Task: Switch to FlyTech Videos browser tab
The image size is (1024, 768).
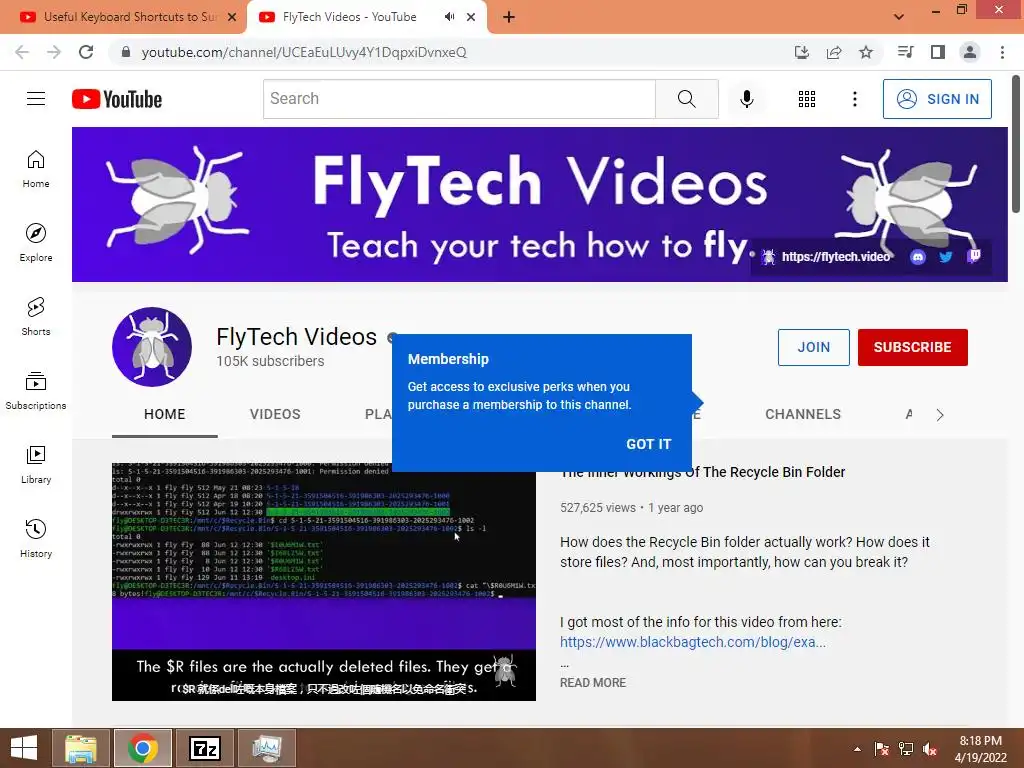Action: click(x=349, y=17)
